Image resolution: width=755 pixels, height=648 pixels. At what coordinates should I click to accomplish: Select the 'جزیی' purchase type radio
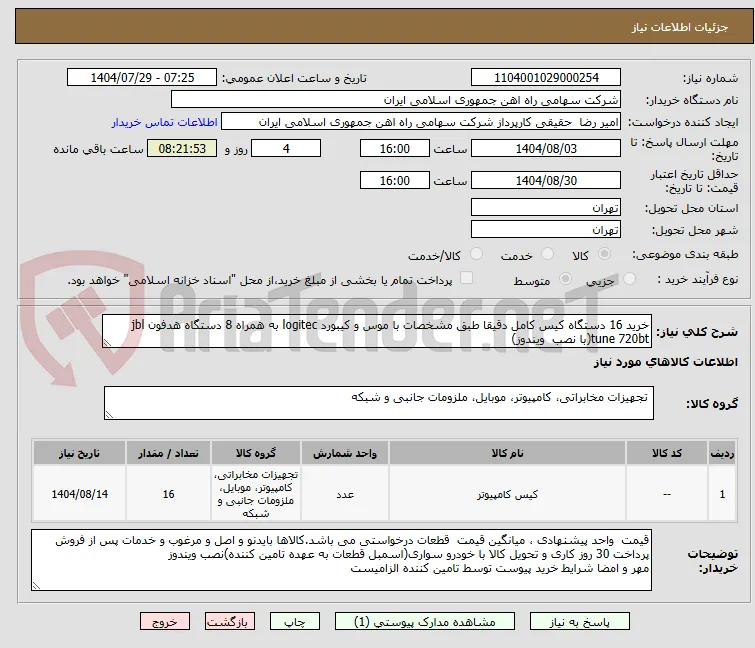coord(629,279)
